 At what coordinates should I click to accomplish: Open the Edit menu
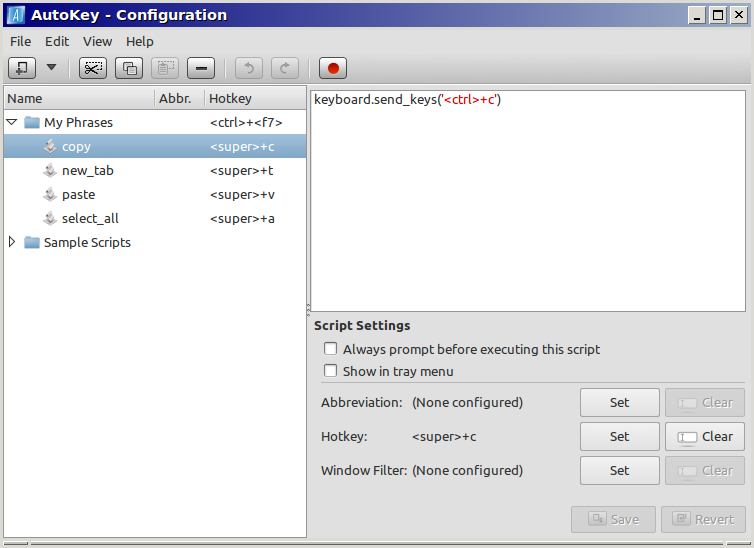click(x=57, y=42)
